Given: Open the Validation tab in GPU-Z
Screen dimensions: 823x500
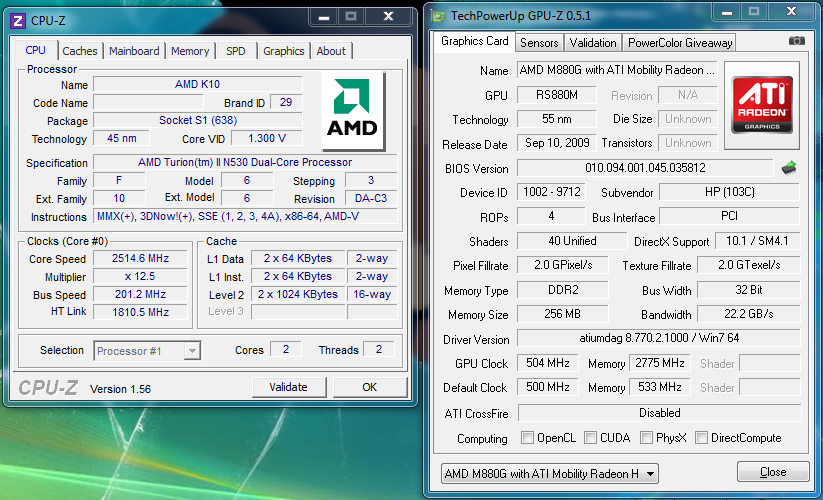Looking at the screenshot, I should [x=593, y=42].
